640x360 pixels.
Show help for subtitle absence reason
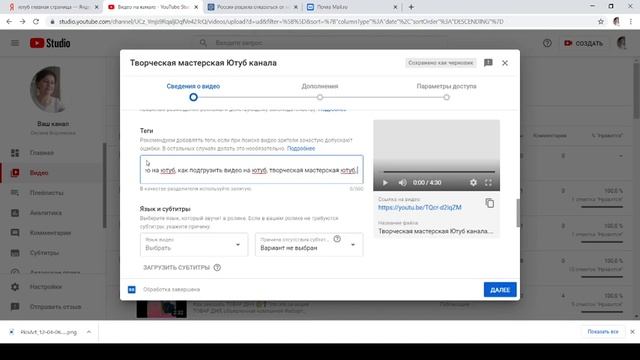pos(337,239)
